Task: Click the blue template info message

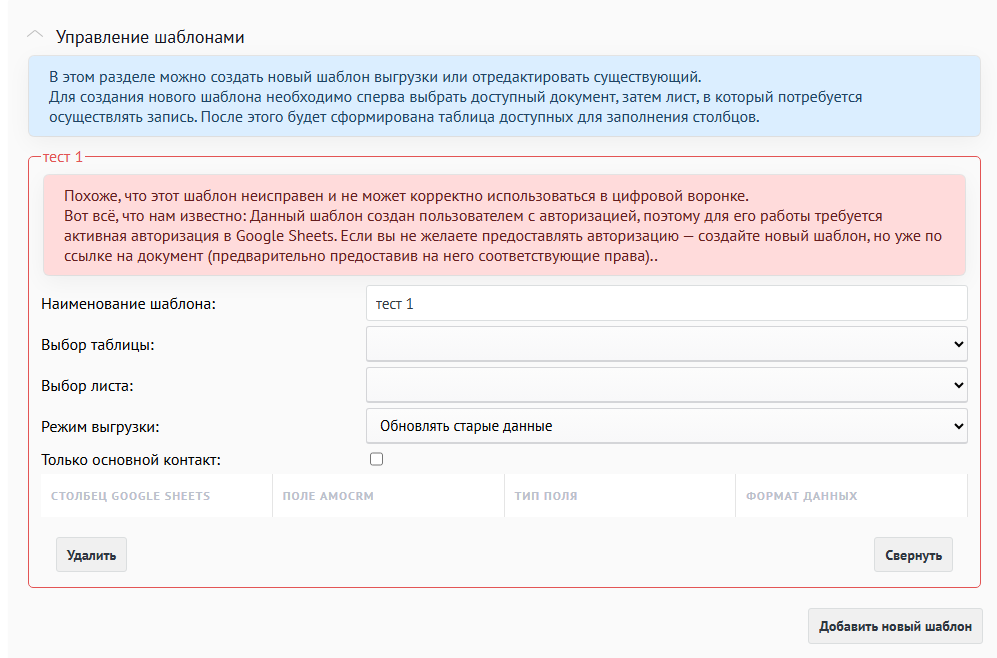Action: 504,96
